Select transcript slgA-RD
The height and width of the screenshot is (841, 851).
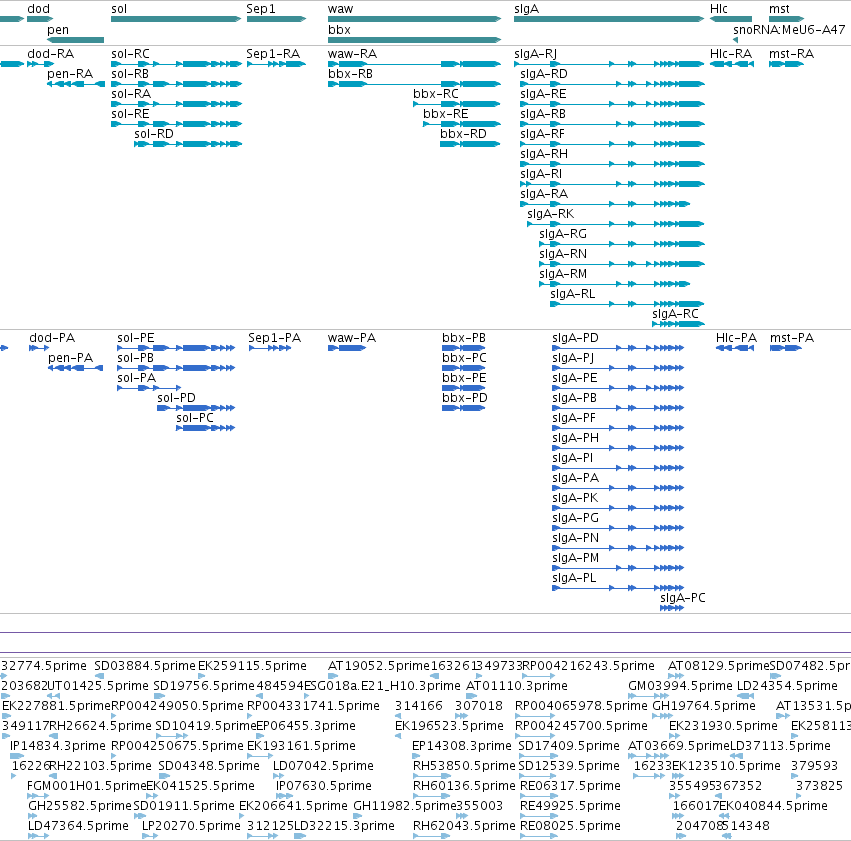click(x=544, y=74)
